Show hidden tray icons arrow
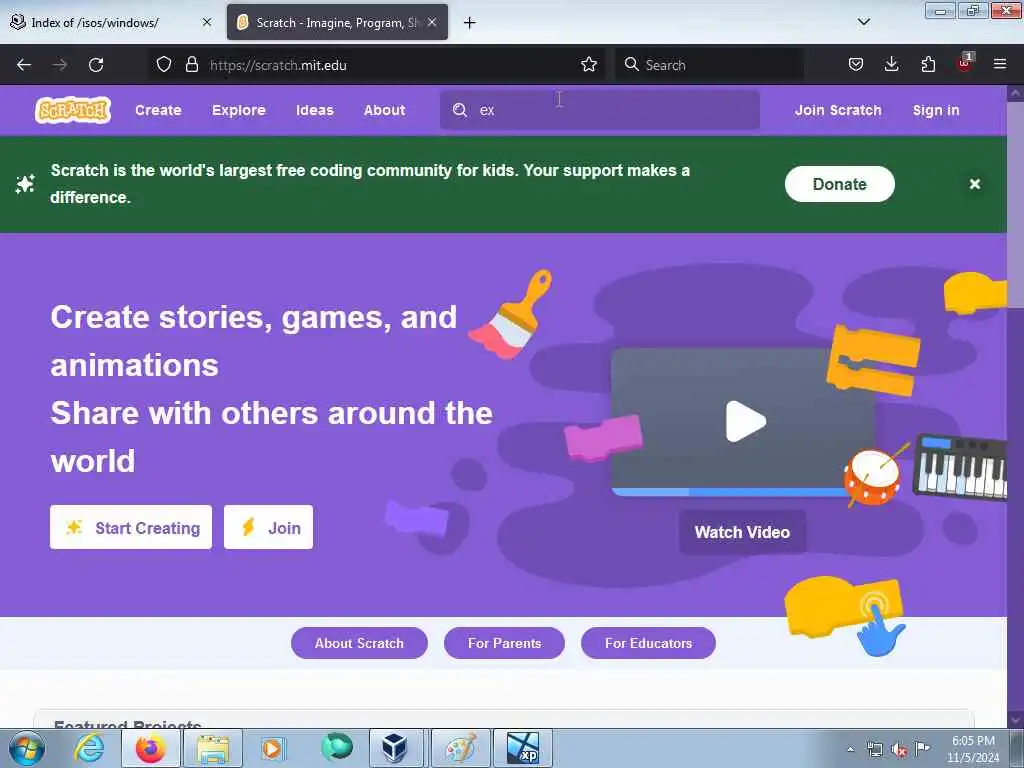This screenshot has width=1024, height=768. point(850,750)
